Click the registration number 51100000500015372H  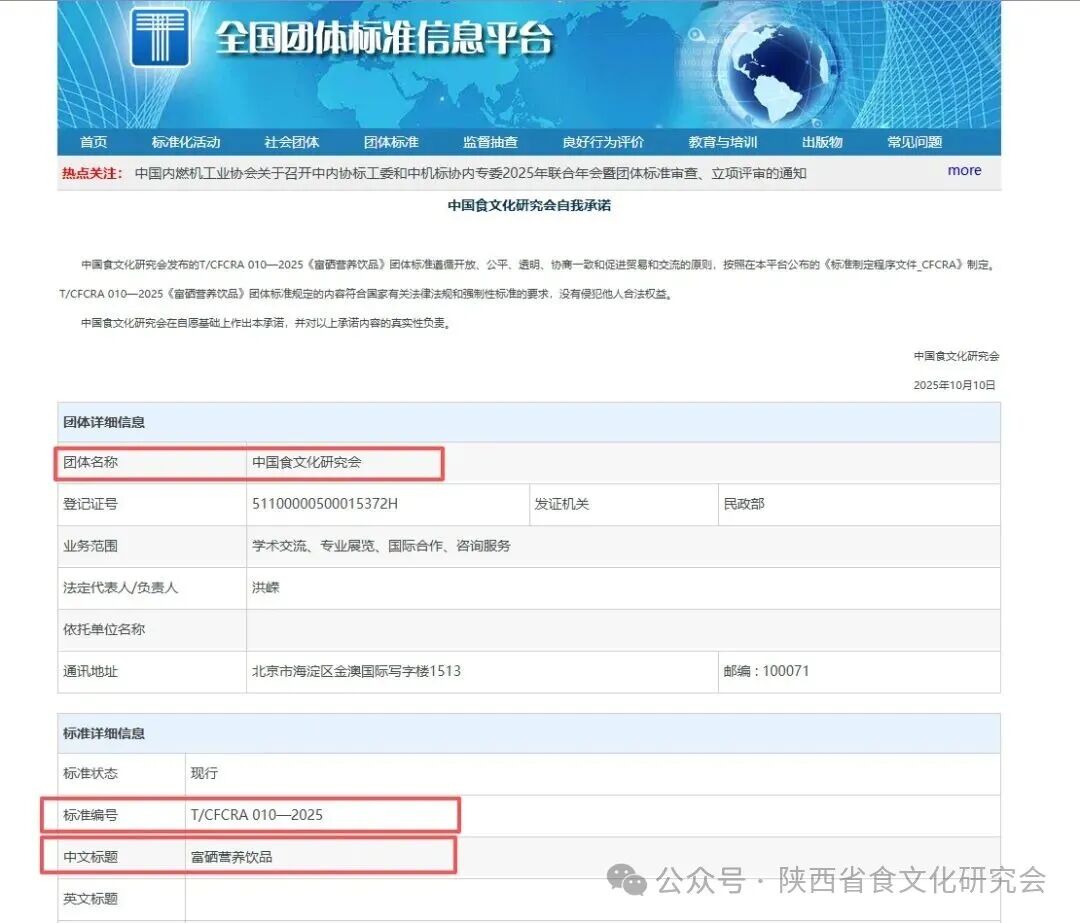coord(325,504)
